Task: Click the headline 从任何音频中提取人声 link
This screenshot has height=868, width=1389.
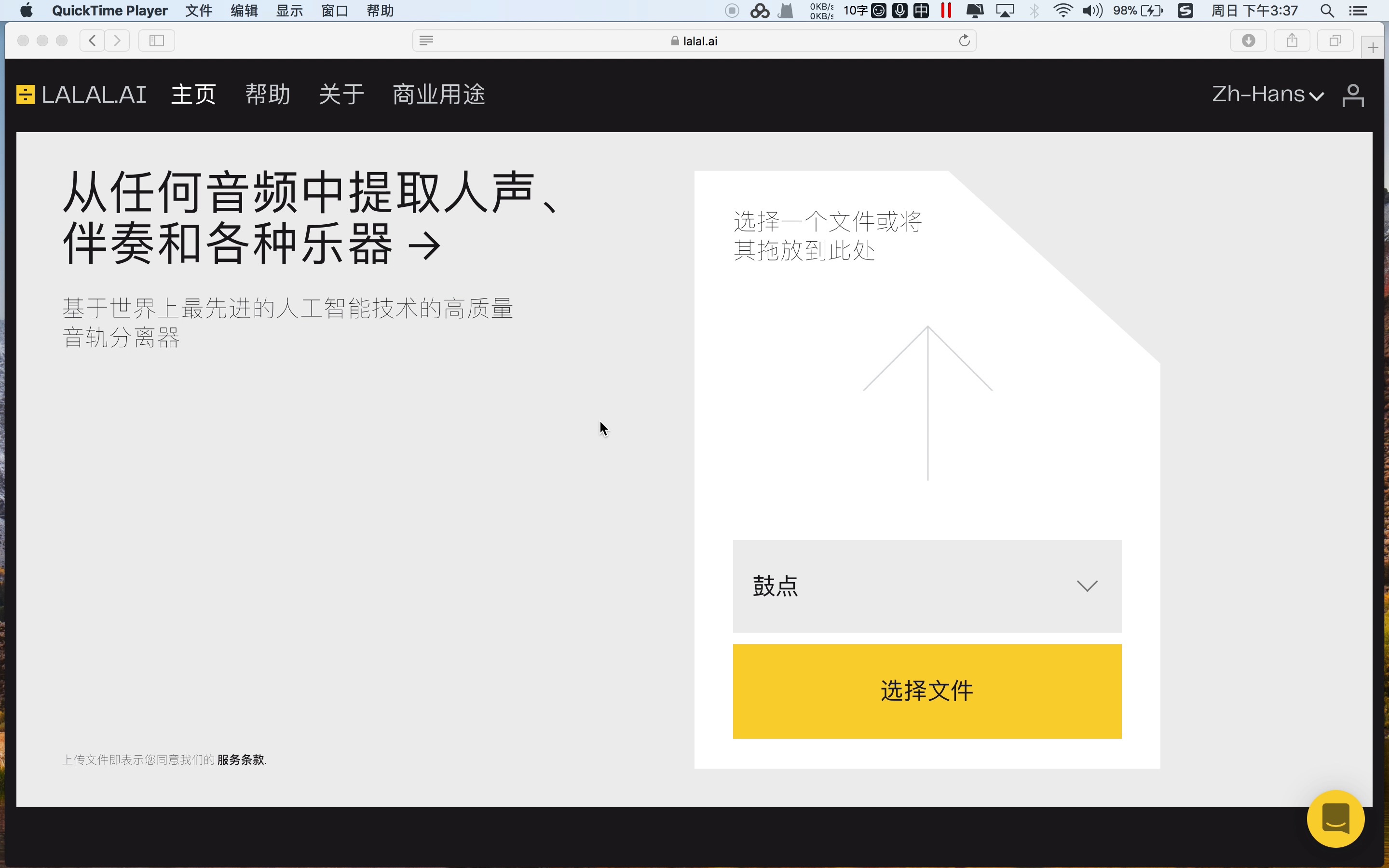Action: [x=311, y=217]
